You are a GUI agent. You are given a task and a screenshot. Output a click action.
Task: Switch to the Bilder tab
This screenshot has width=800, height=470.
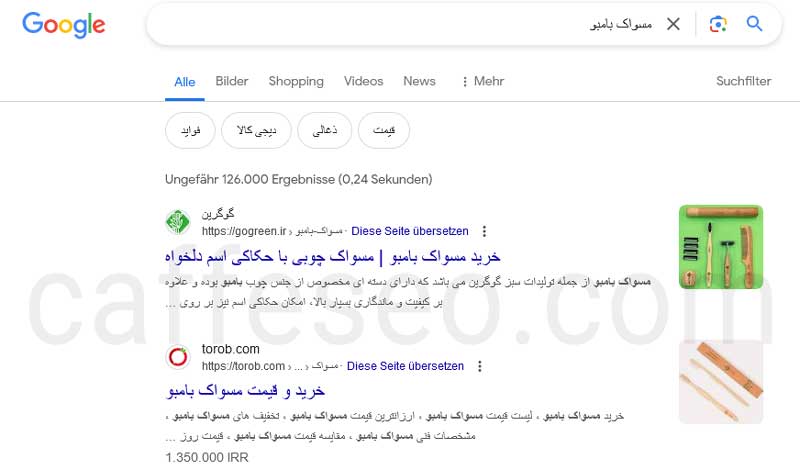click(232, 81)
